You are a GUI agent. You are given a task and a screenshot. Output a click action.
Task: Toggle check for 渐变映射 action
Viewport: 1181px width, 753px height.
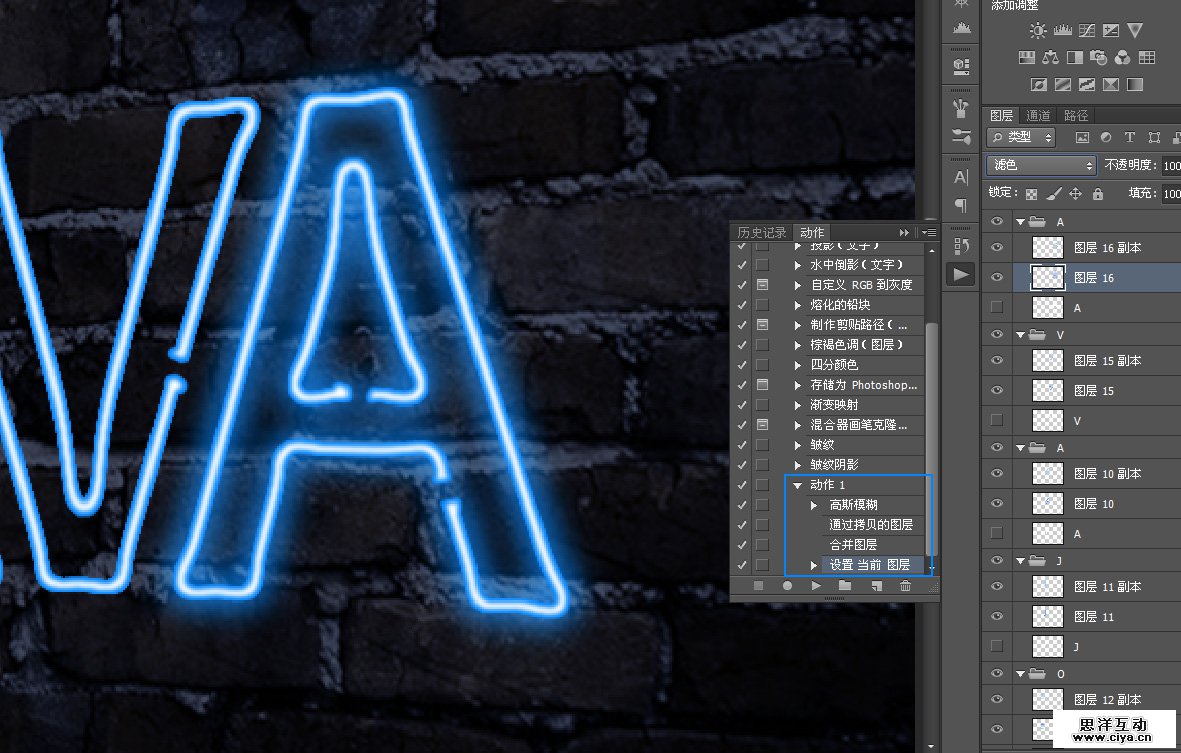(741, 405)
